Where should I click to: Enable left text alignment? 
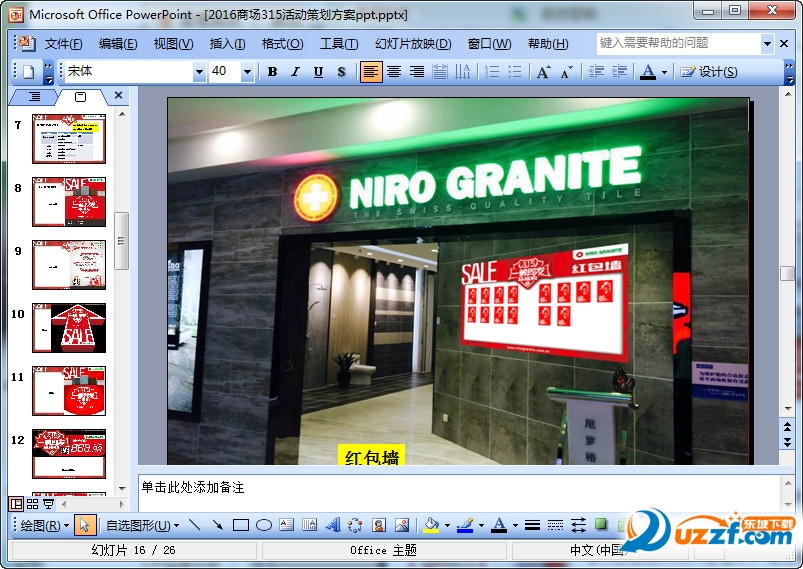coord(370,72)
